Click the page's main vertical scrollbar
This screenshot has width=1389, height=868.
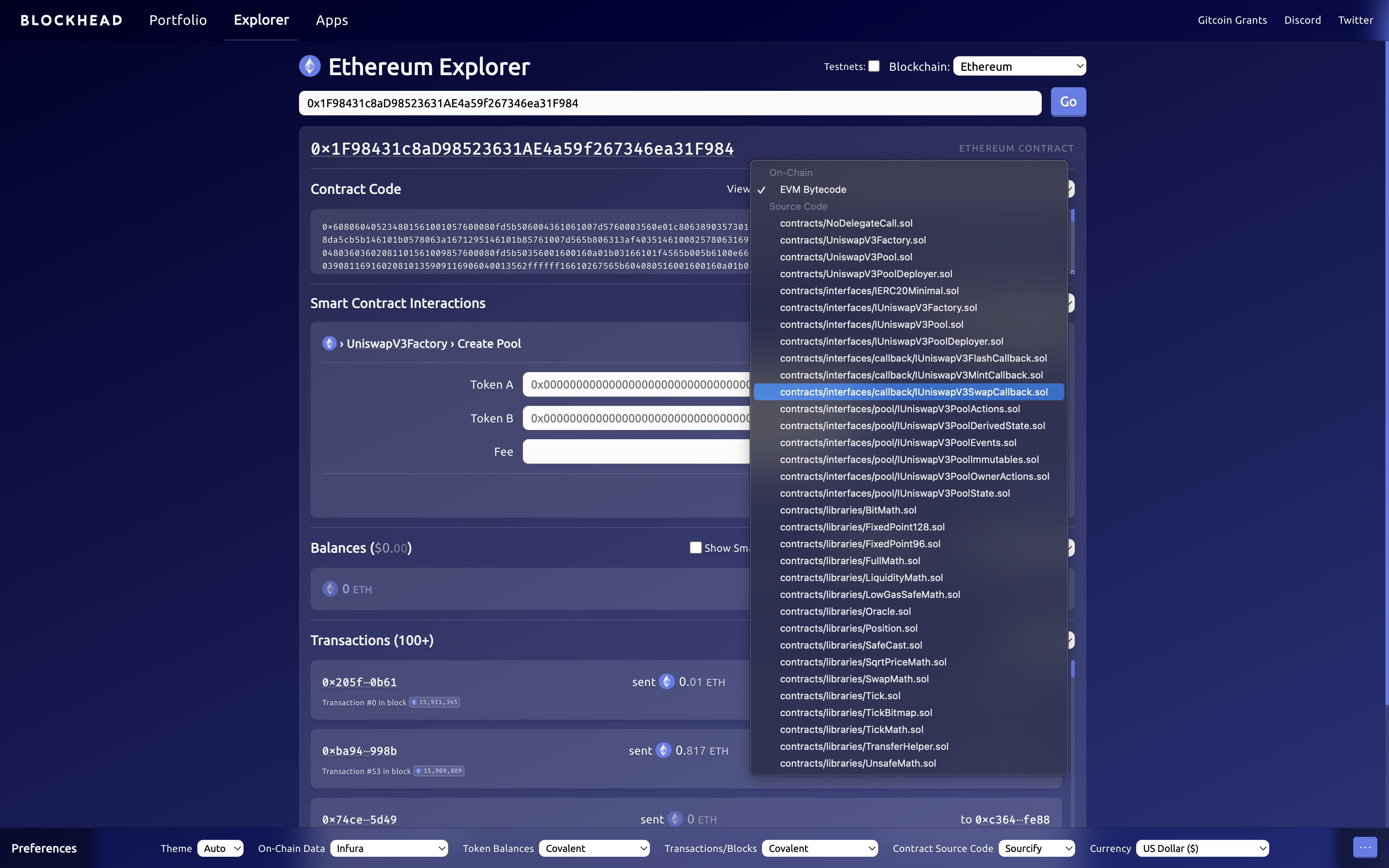click(1387, 373)
